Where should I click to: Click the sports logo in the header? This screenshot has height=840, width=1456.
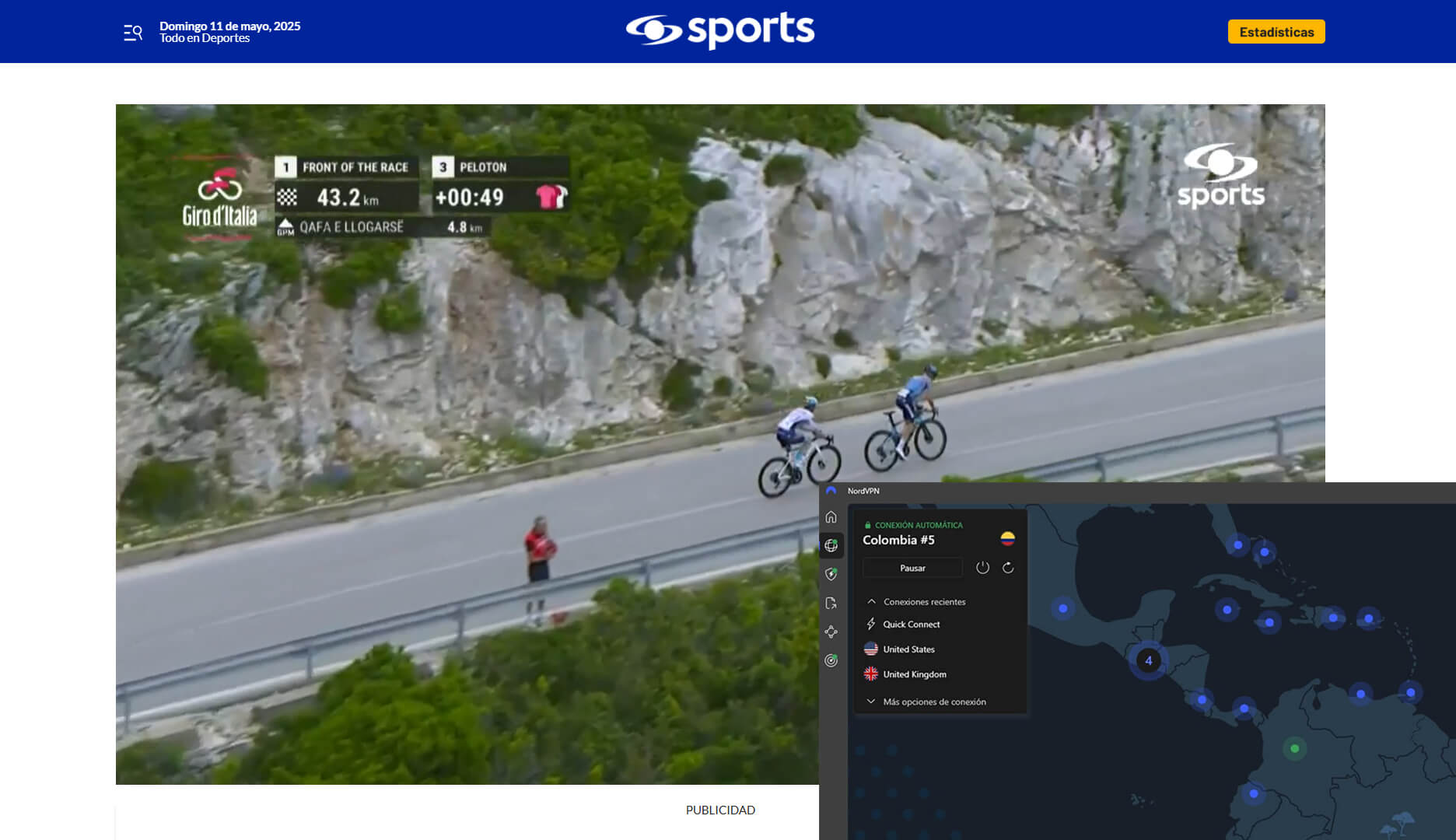tap(720, 30)
